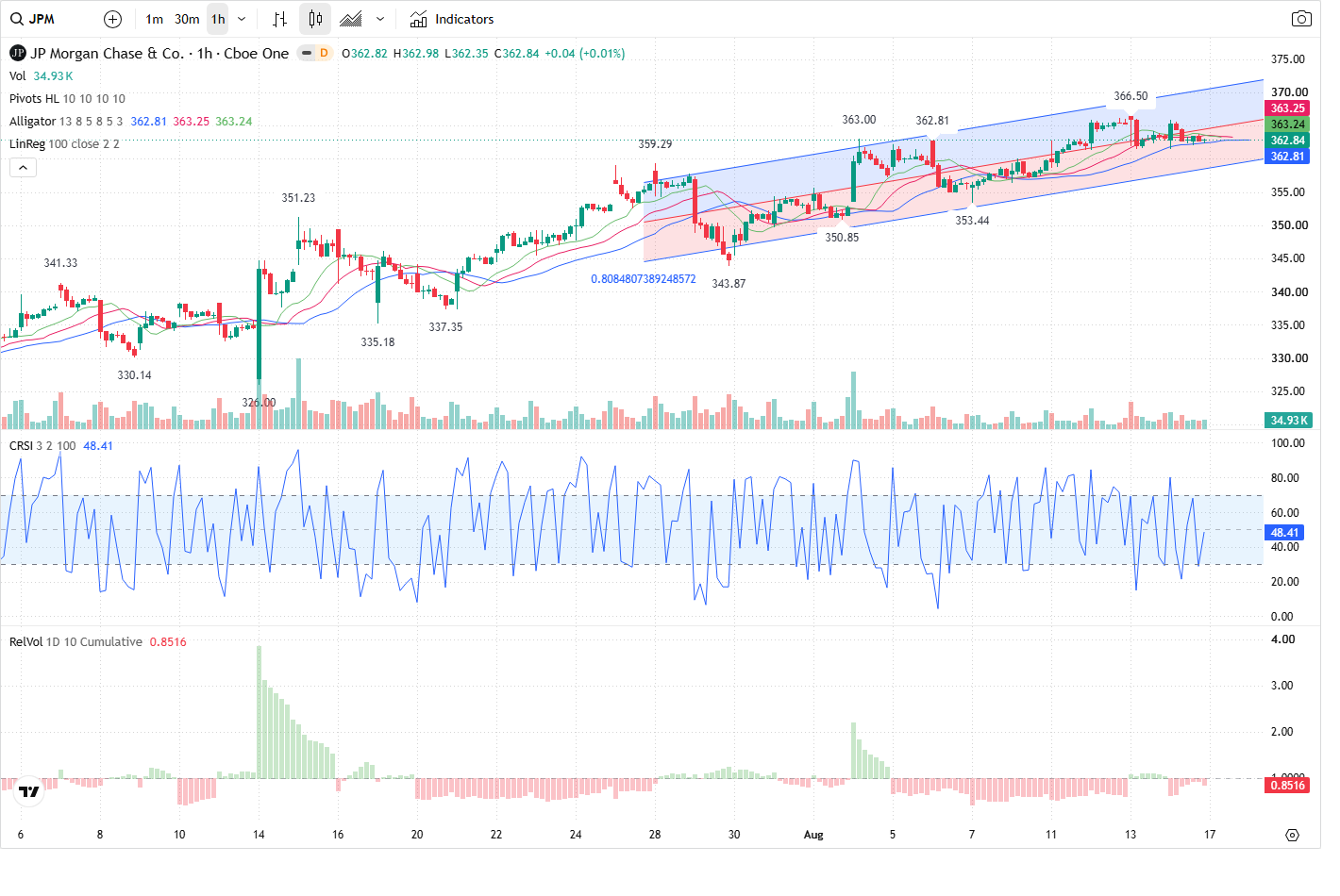This screenshot has width=1340, height=896.
Task: Click the 0.8084807389248572 Pearson's R value
Action: (x=644, y=279)
